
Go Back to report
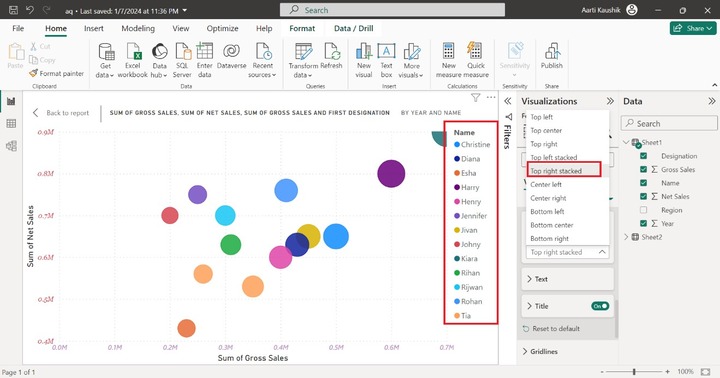click(61, 113)
